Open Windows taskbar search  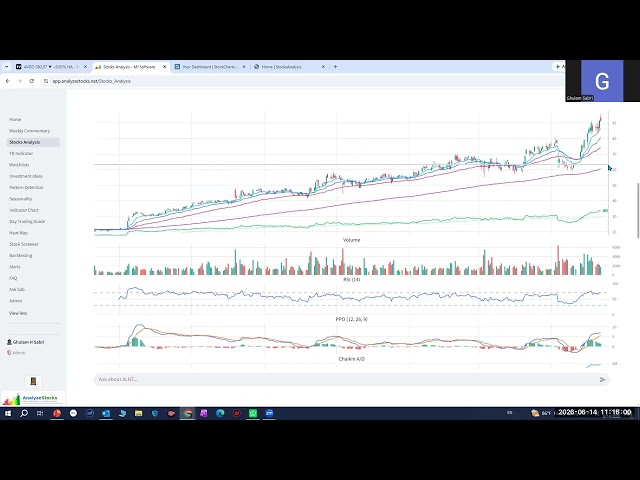[x=24, y=413]
